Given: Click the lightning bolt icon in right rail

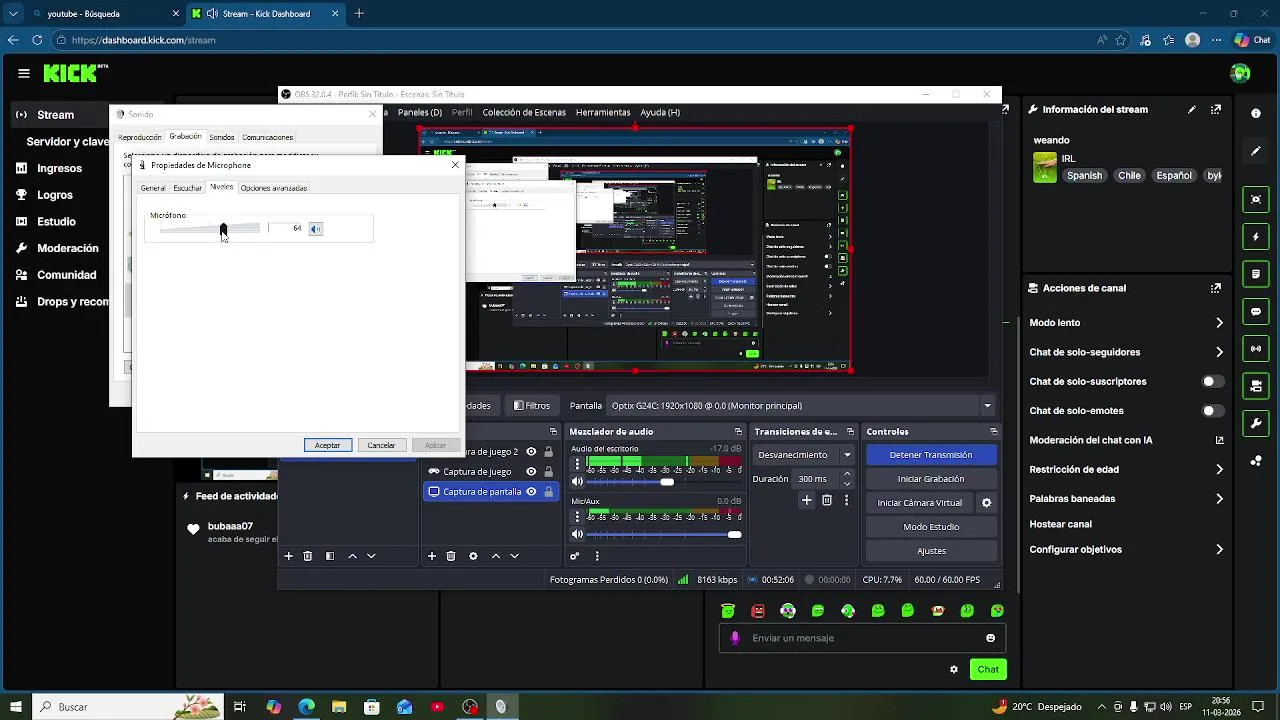Looking at the screenshot, I should pyautogui.click(x=1256, y=237).
